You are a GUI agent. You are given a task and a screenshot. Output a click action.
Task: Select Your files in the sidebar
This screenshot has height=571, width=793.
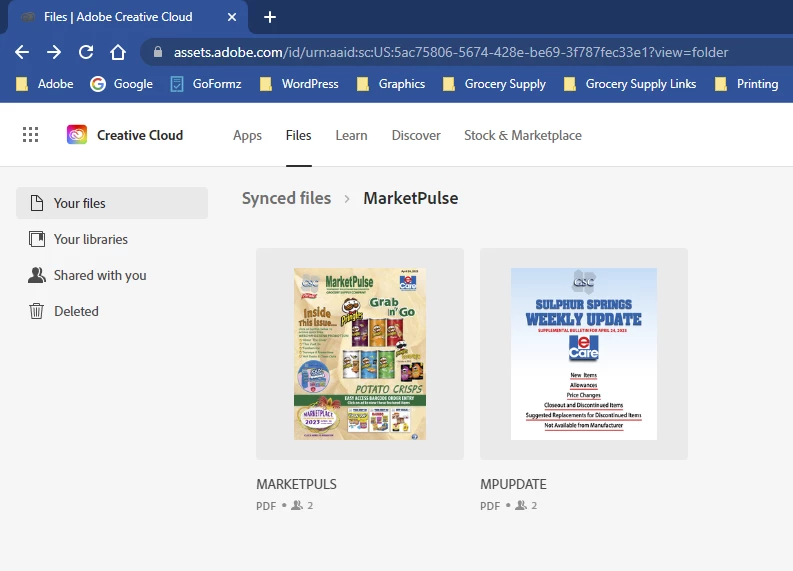112,203
